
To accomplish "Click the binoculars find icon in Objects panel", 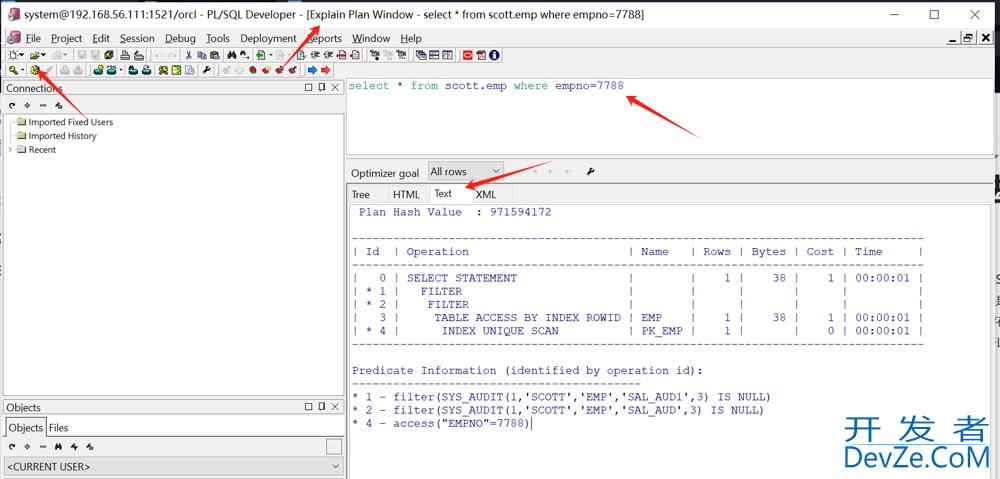I will (x=58, y=446).
